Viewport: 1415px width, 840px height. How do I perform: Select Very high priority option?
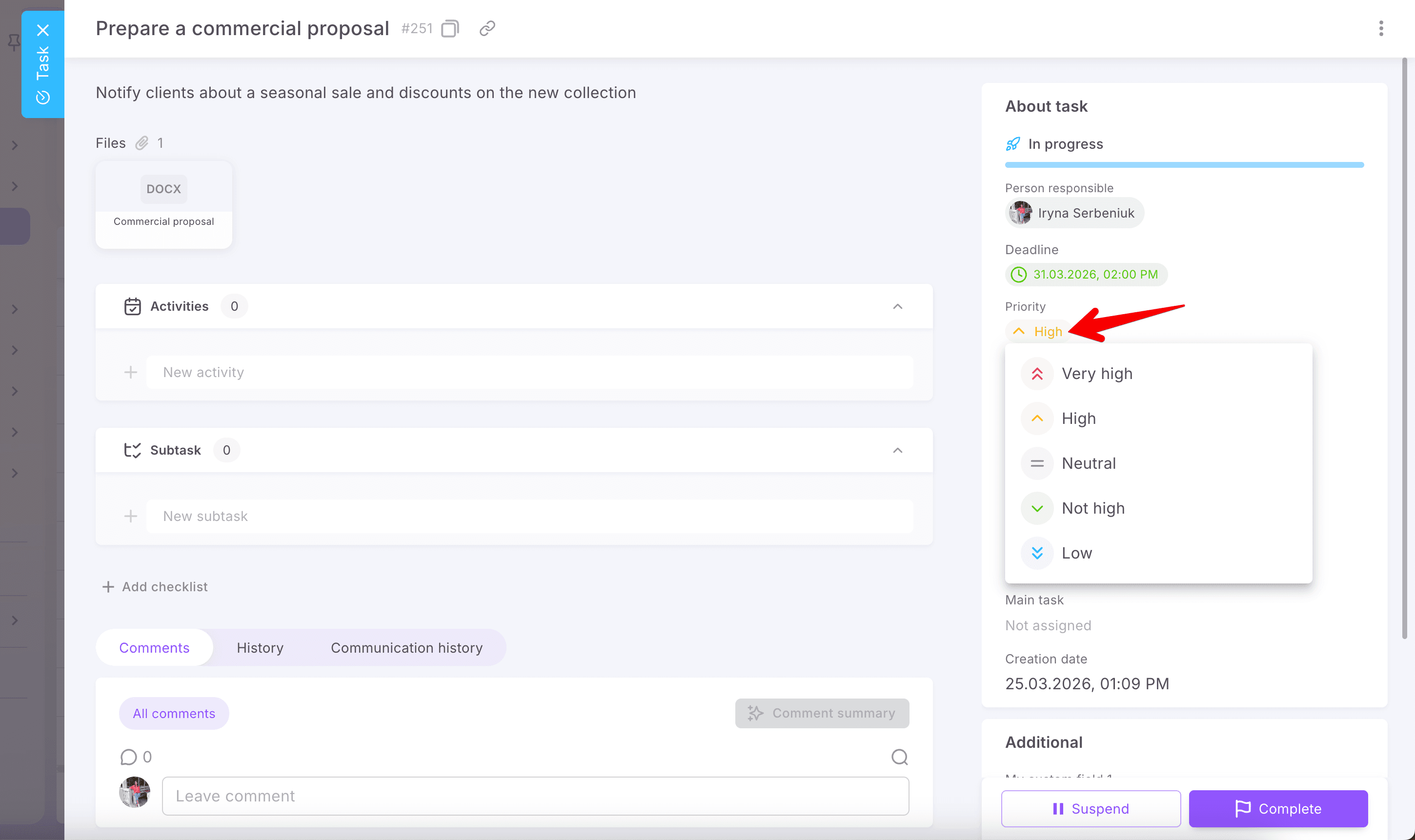[x=1096, y=374]
